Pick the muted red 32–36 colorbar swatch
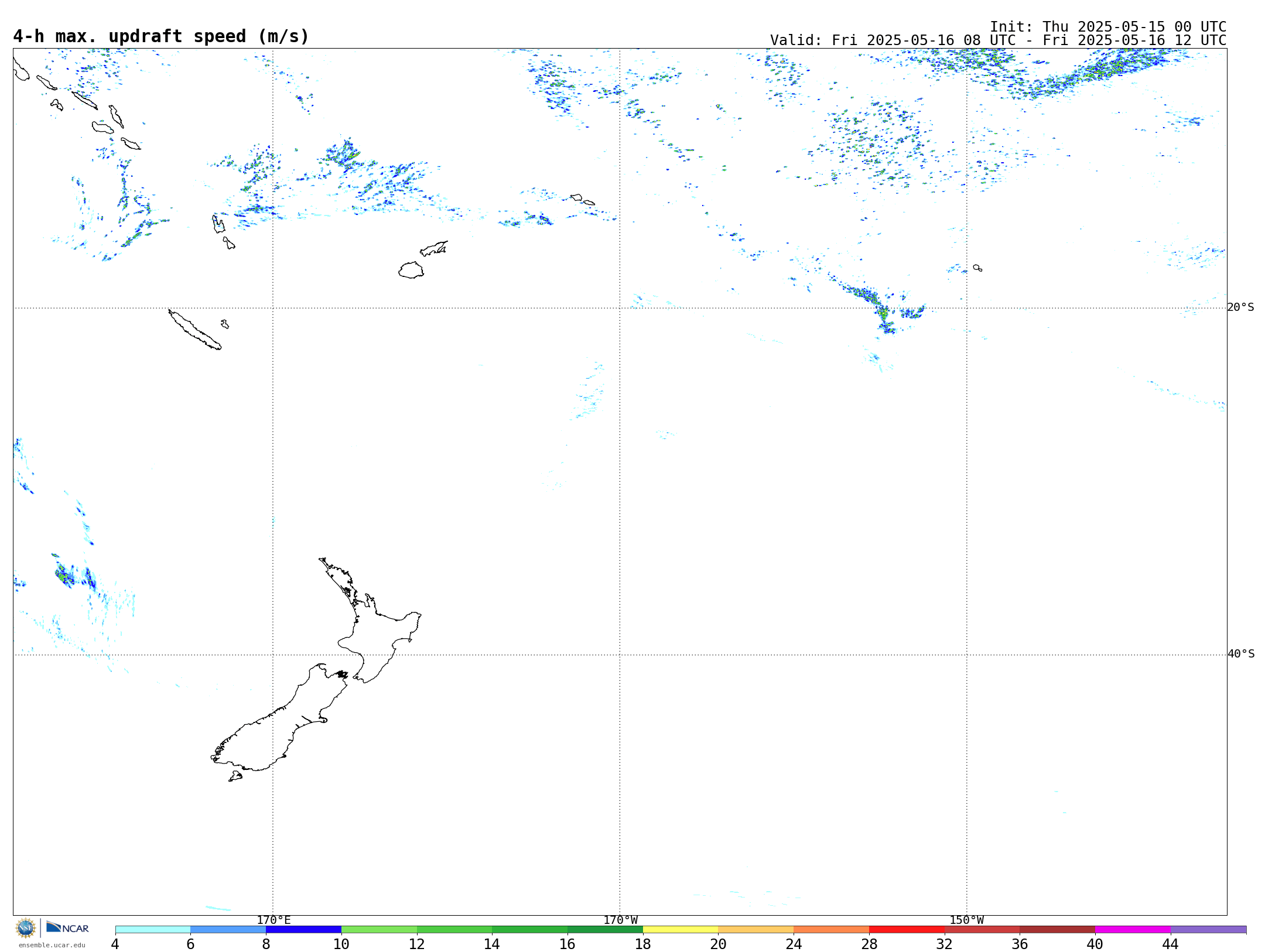Image resolution: width=1265 pixels, height=952 pixels. point(982,930)
